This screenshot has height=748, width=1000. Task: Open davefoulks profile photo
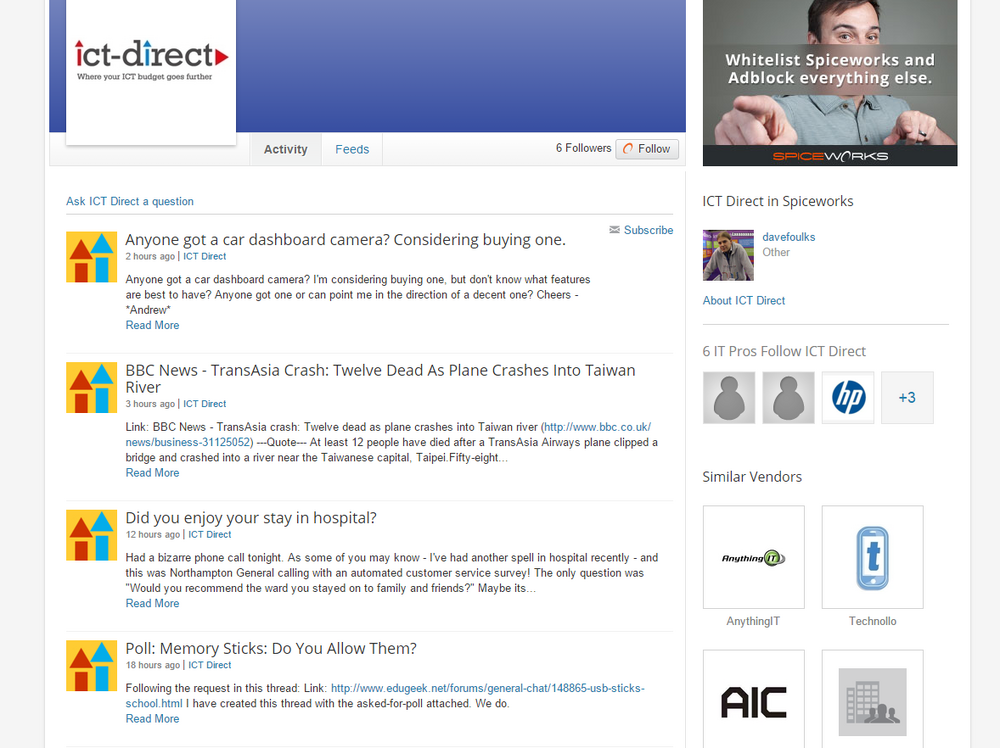tap(728, 255)
